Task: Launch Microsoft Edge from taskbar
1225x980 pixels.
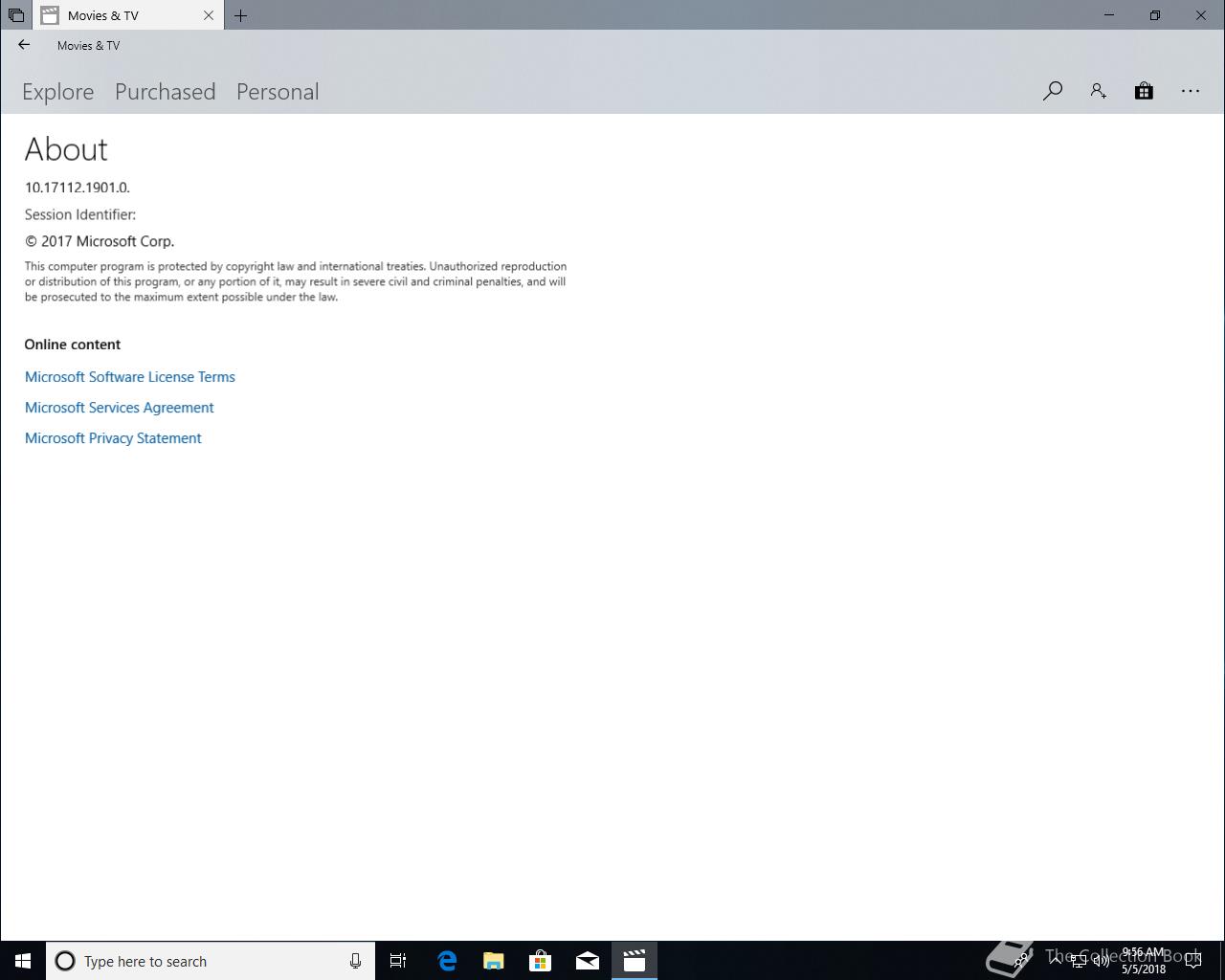Action: (x=446, y=961)
